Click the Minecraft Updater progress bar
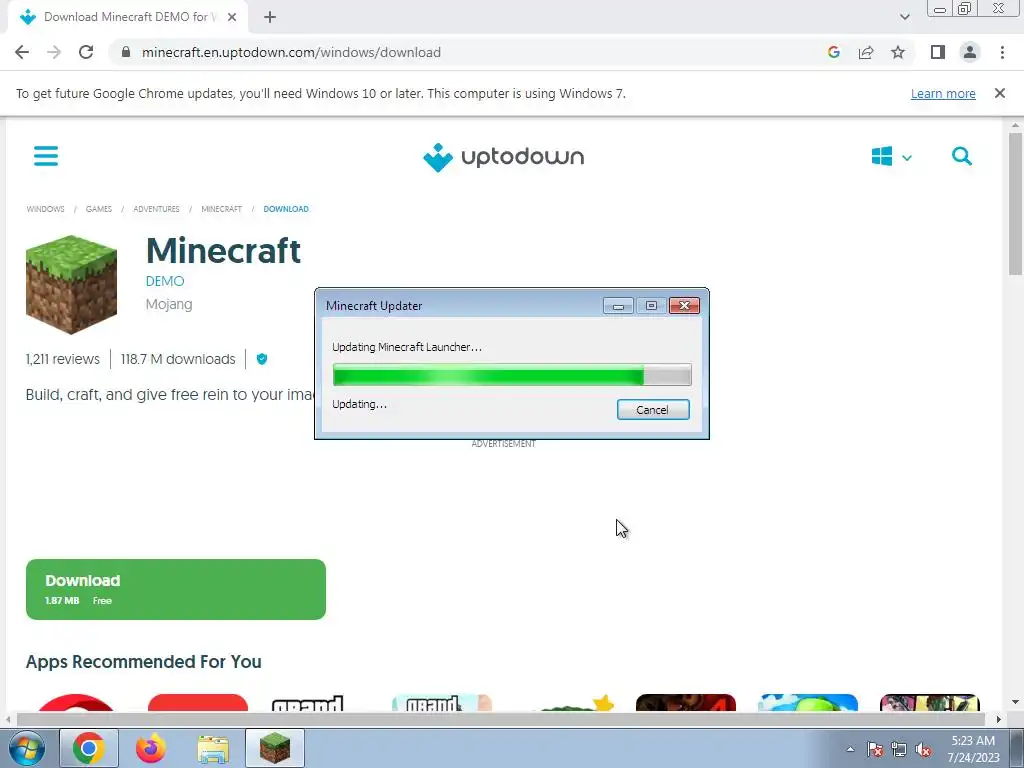This screenshot has height=768, width=1024. [x=512, y=375]
